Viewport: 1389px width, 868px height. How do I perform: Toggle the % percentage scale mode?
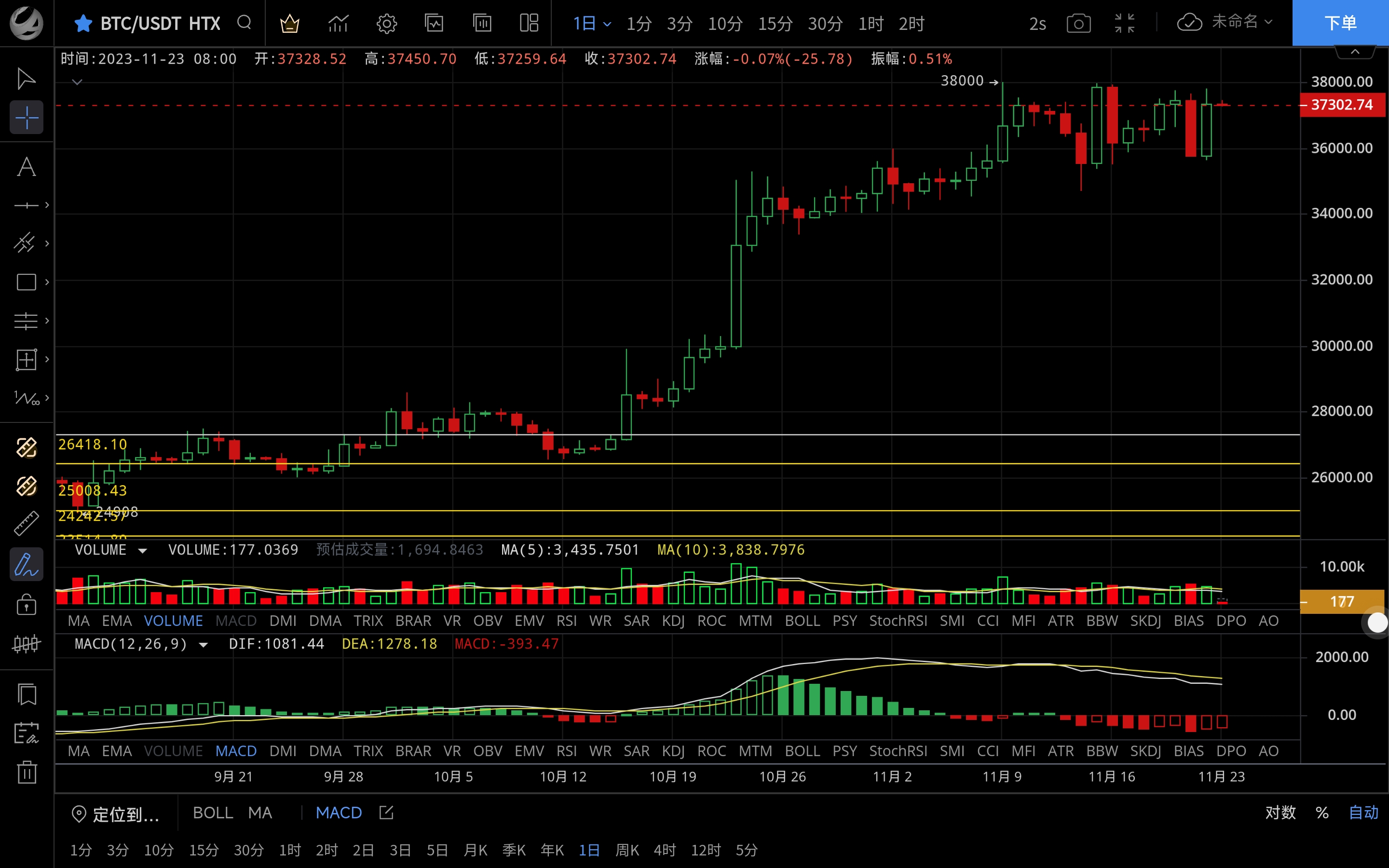1322,813
